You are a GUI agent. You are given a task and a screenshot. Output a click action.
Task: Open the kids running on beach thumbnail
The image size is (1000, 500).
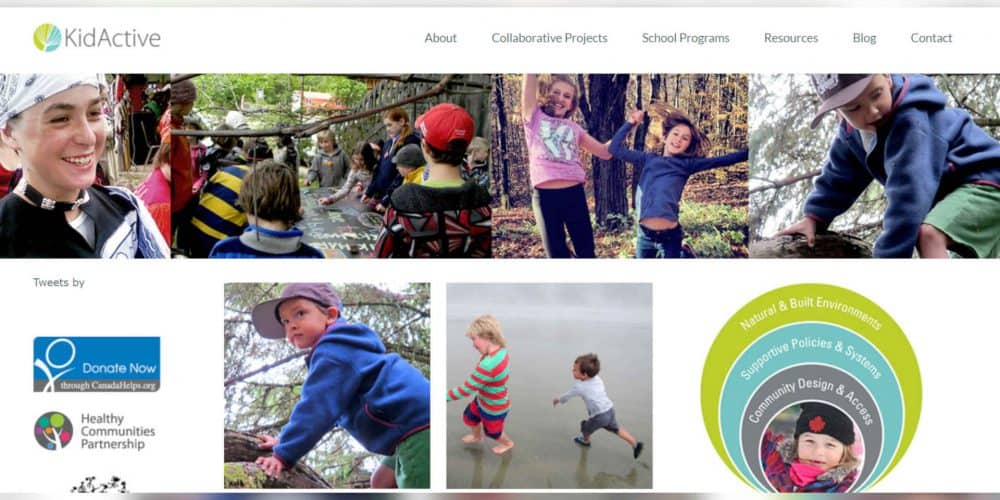[x=549, y=386]
